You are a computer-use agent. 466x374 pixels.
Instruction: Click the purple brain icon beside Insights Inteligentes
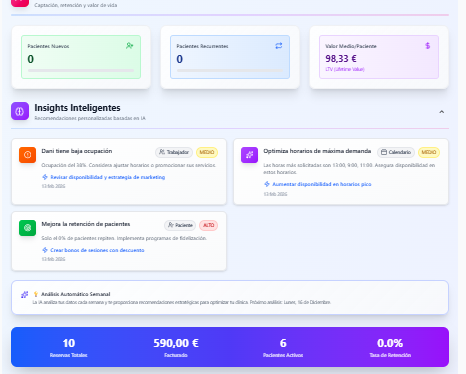(x=20, y=111)
